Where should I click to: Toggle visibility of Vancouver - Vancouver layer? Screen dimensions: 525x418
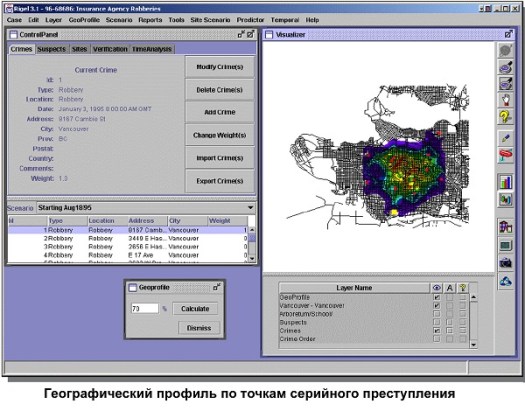437,305
